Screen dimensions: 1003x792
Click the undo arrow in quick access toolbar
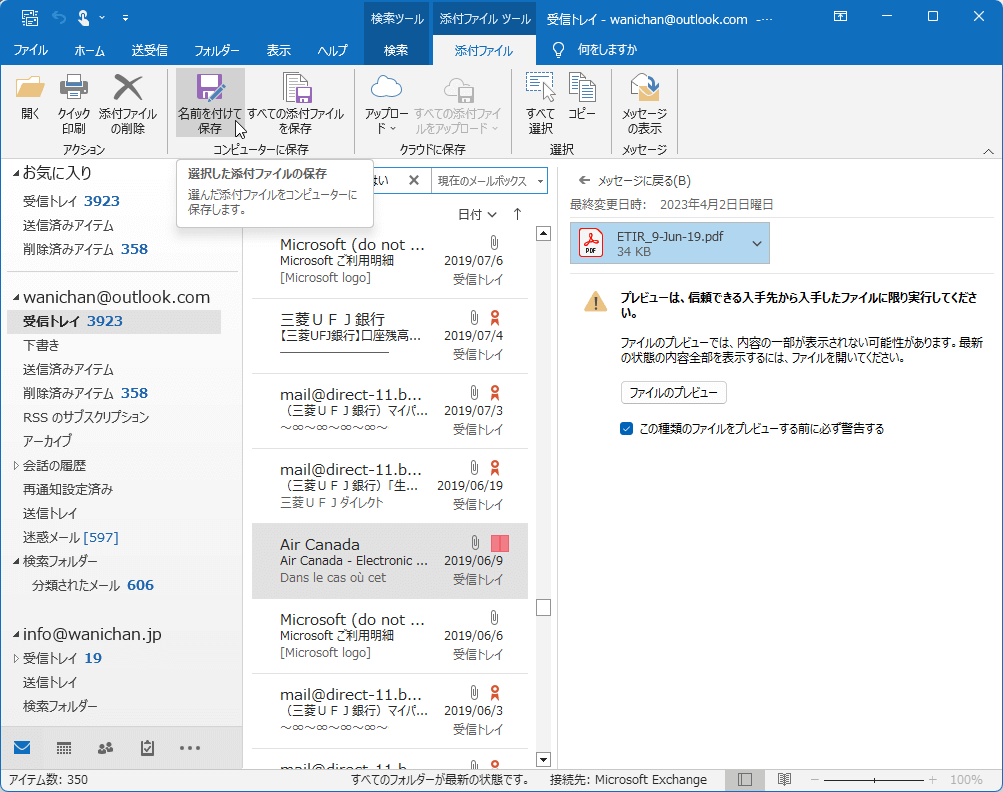point(59,18)
